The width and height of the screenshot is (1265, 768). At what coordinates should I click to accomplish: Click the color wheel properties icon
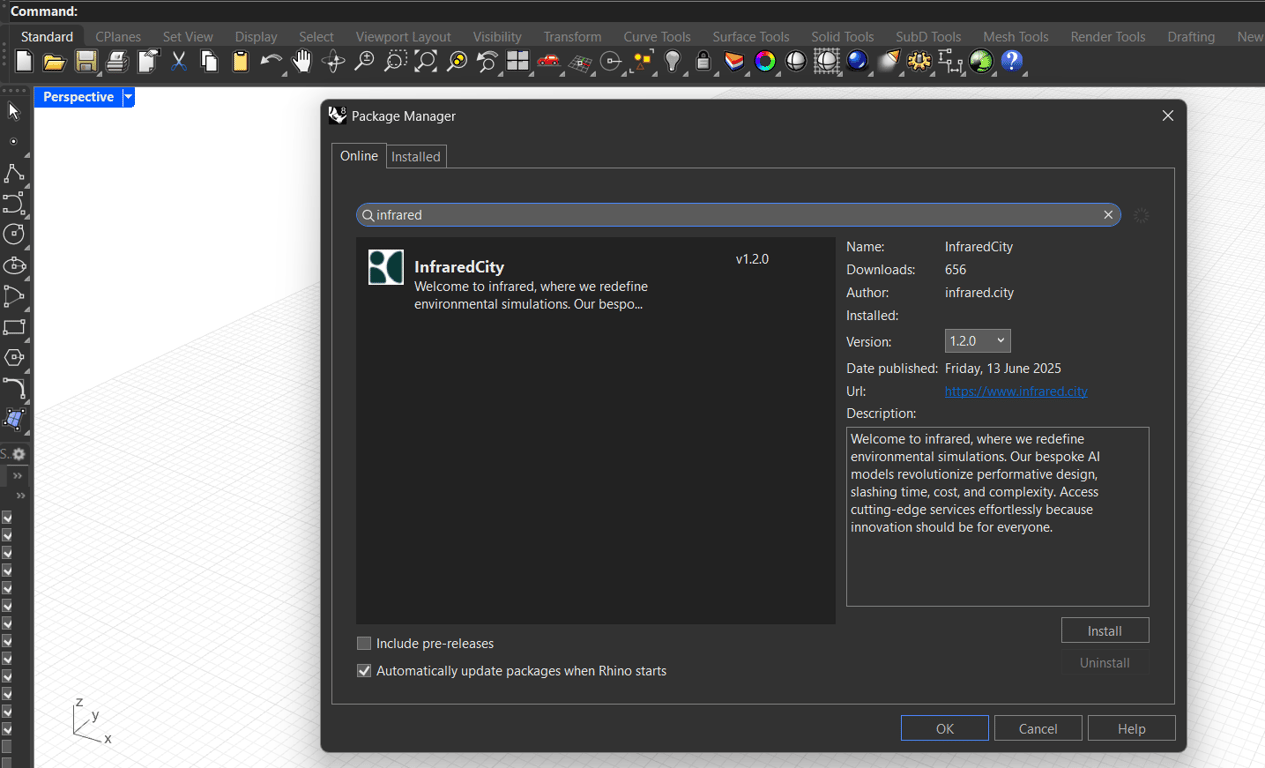(x=765, y=62)
